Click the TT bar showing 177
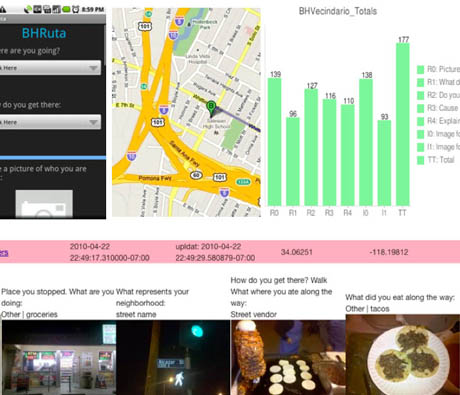 403,125
